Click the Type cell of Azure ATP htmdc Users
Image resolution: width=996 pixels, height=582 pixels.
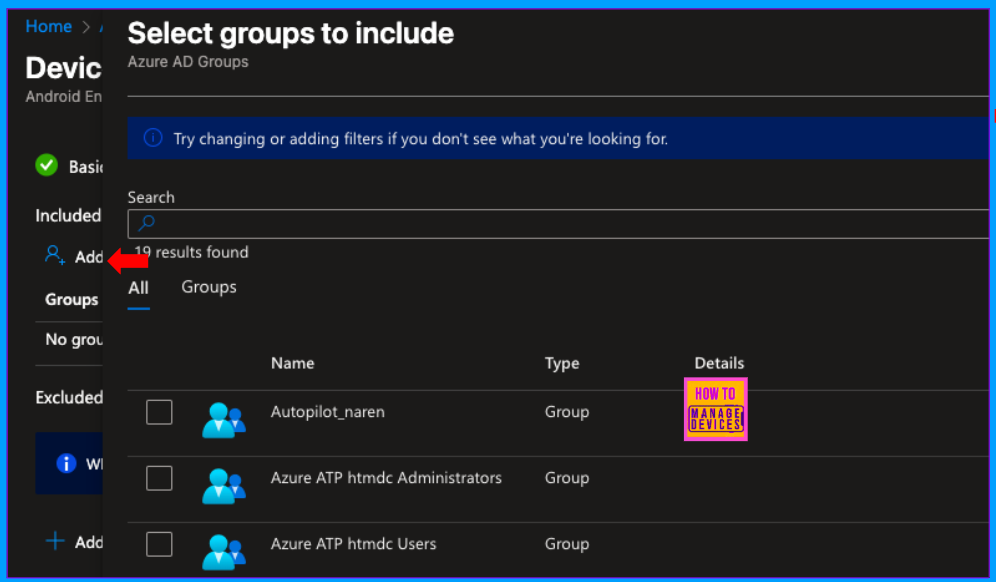pyautogui.click(x=567, y=544)
